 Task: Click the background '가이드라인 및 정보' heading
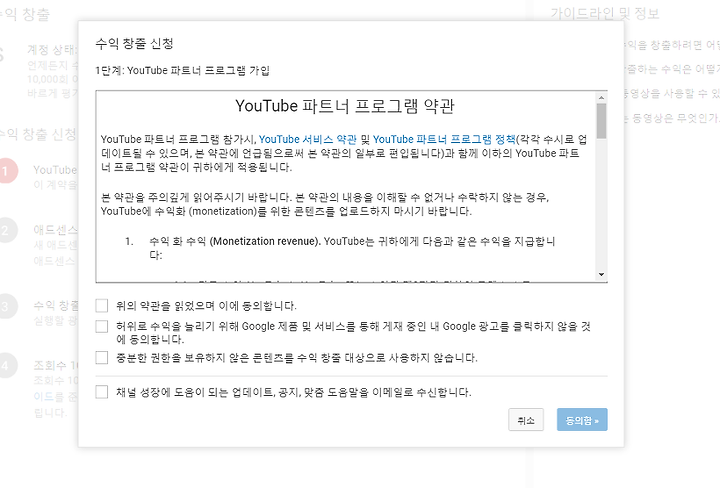605,14
